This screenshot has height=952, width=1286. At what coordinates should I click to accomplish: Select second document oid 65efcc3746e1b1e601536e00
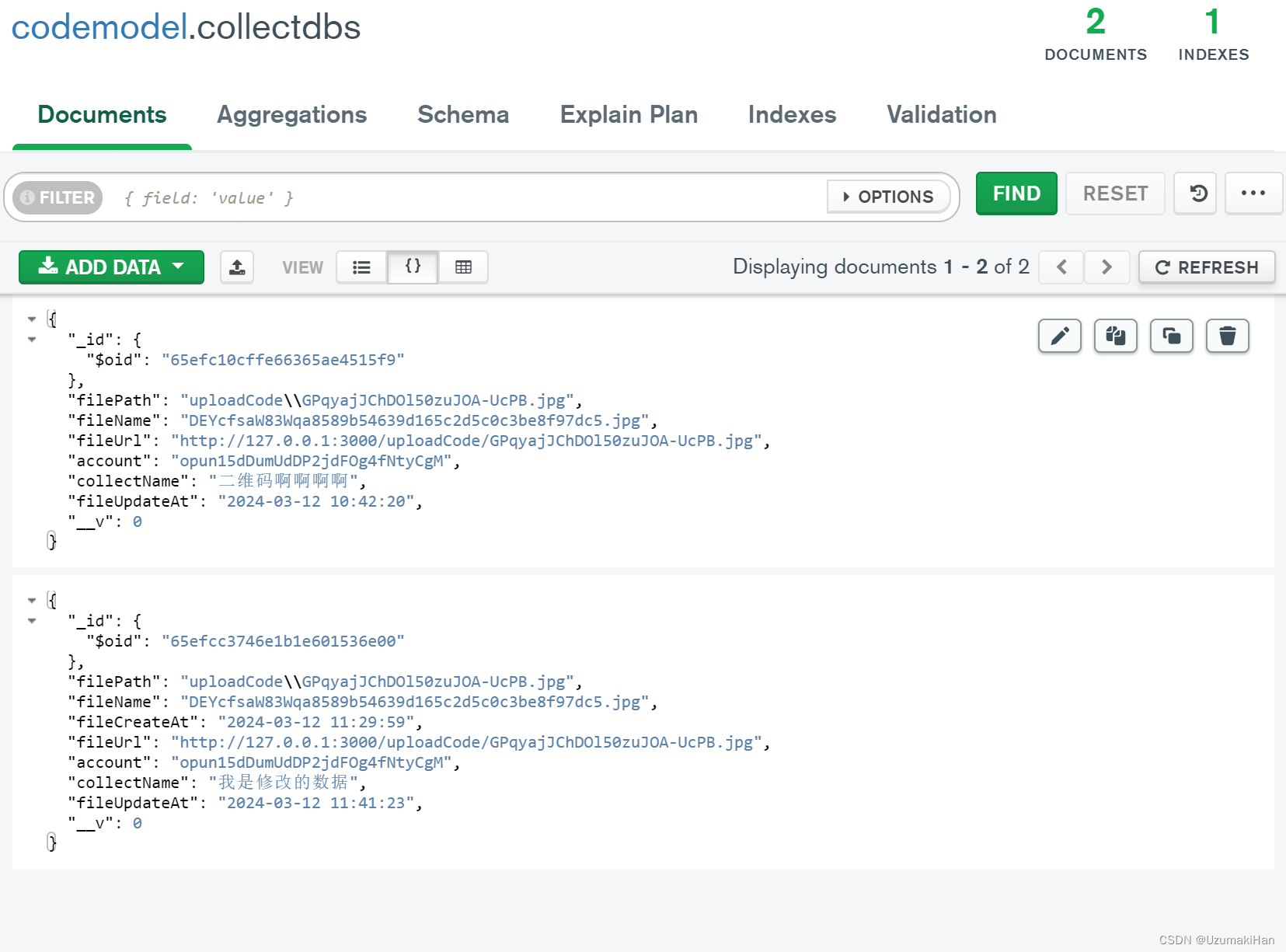click(283, 641)
